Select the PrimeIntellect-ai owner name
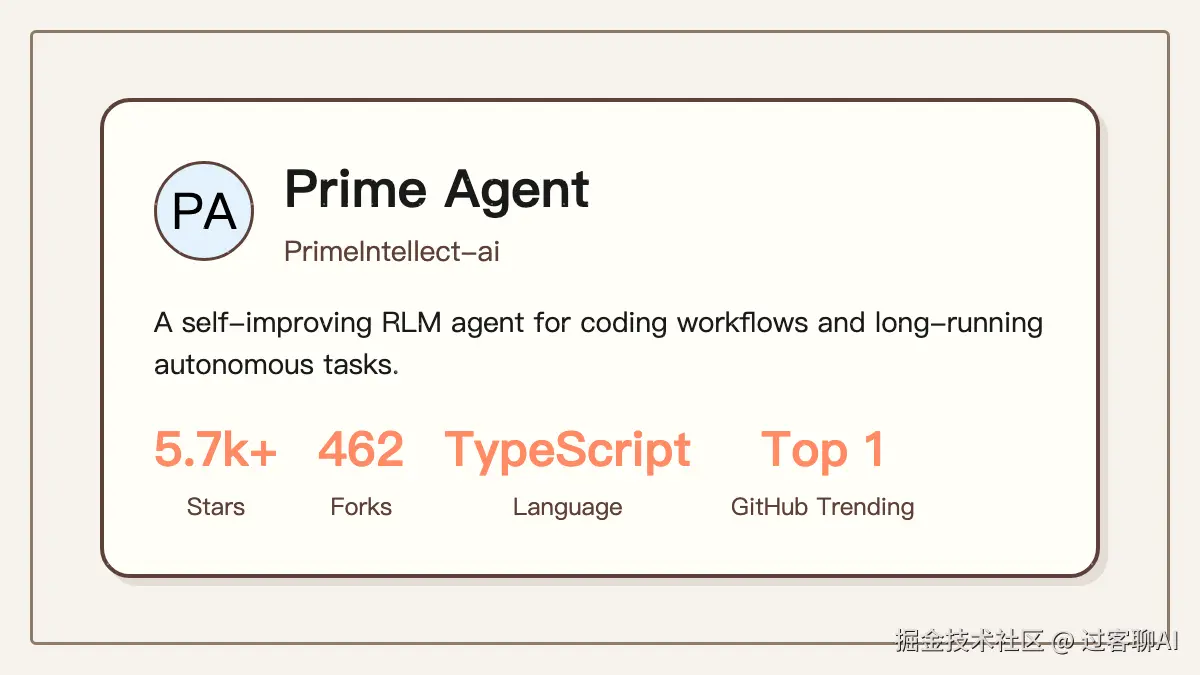1200x675 pixels. [x=392, y=251]
